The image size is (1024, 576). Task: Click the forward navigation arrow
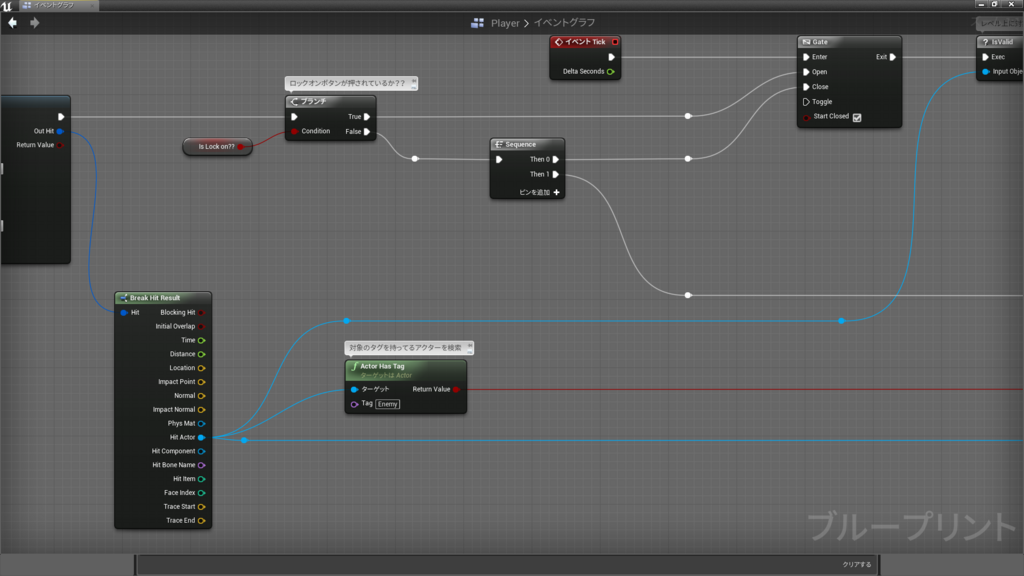pyautogui.click(x=35, y=23)
